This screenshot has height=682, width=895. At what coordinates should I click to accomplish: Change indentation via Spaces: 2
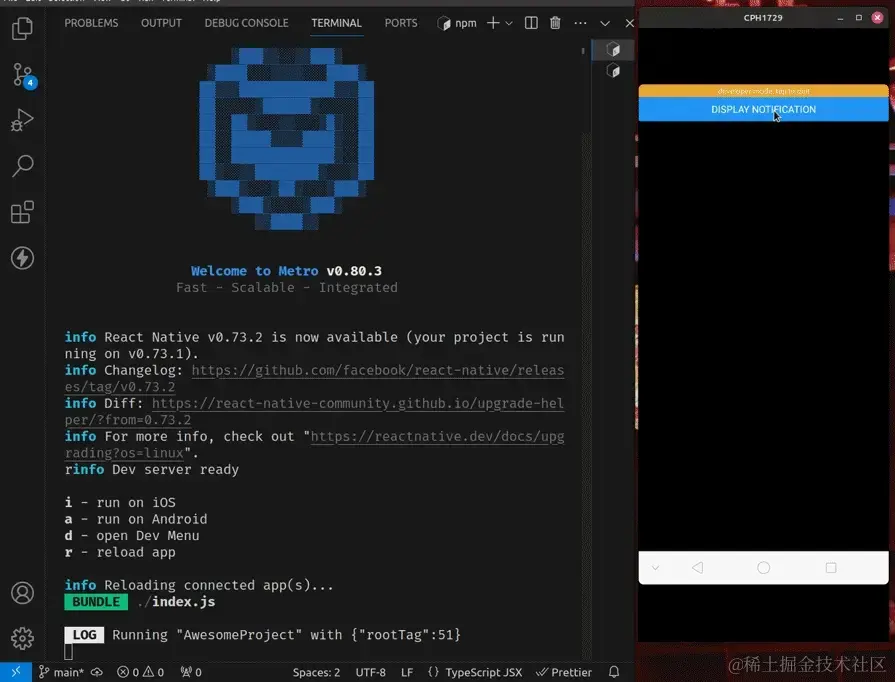click(x=316, y=672)
